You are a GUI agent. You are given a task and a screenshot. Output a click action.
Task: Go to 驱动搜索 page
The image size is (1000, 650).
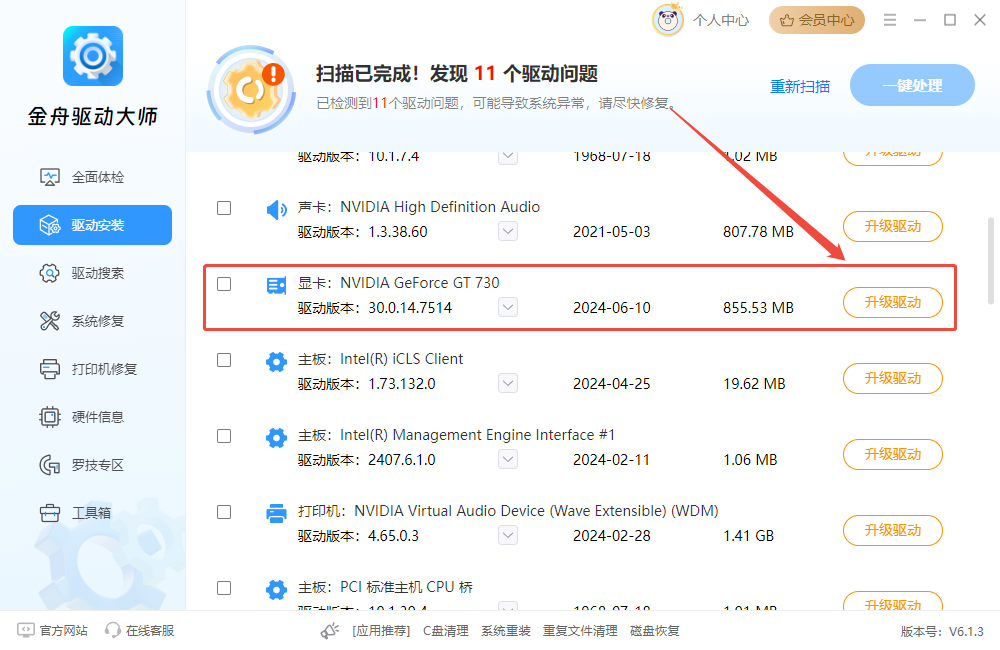92,273
